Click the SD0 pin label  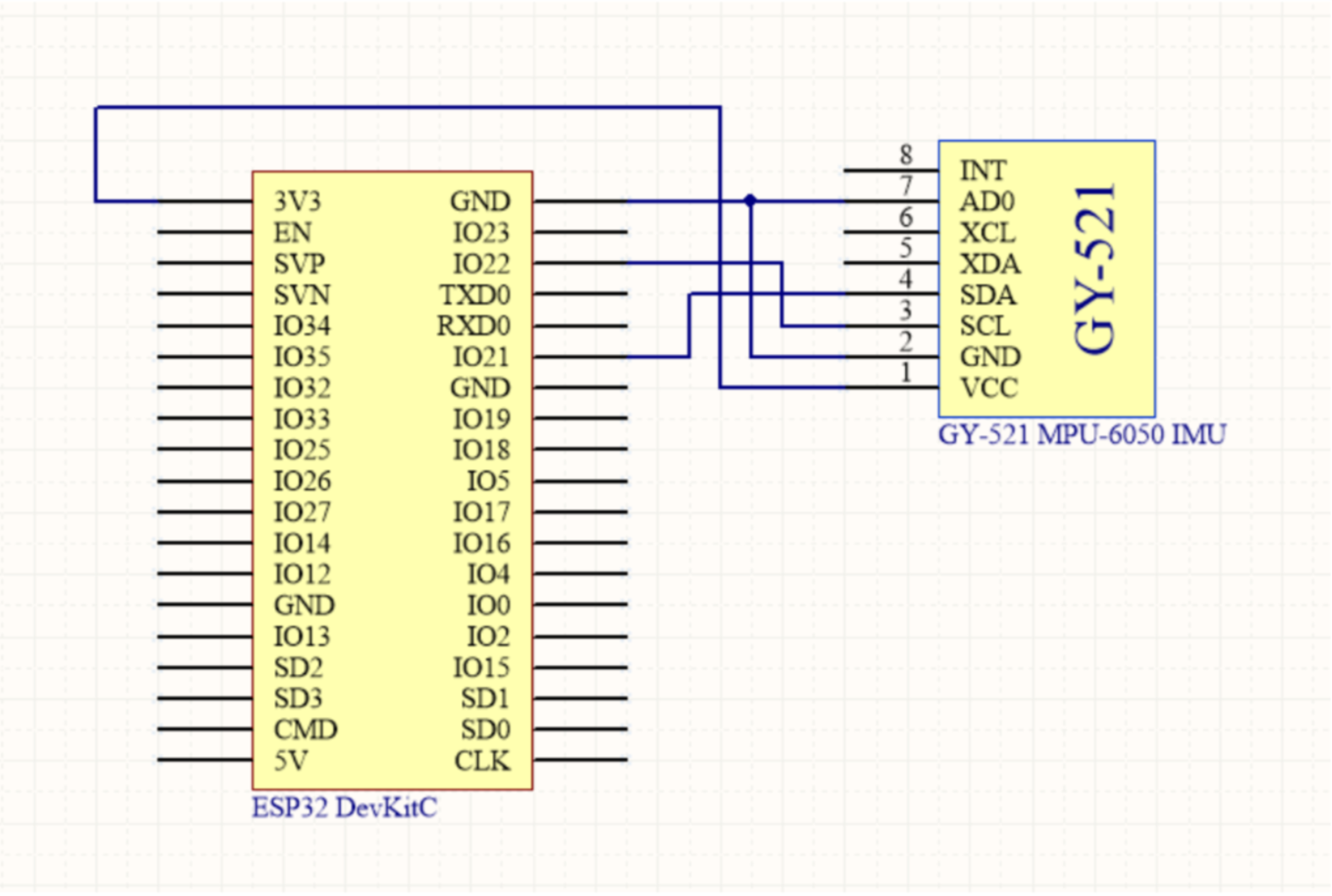point(485,730)
